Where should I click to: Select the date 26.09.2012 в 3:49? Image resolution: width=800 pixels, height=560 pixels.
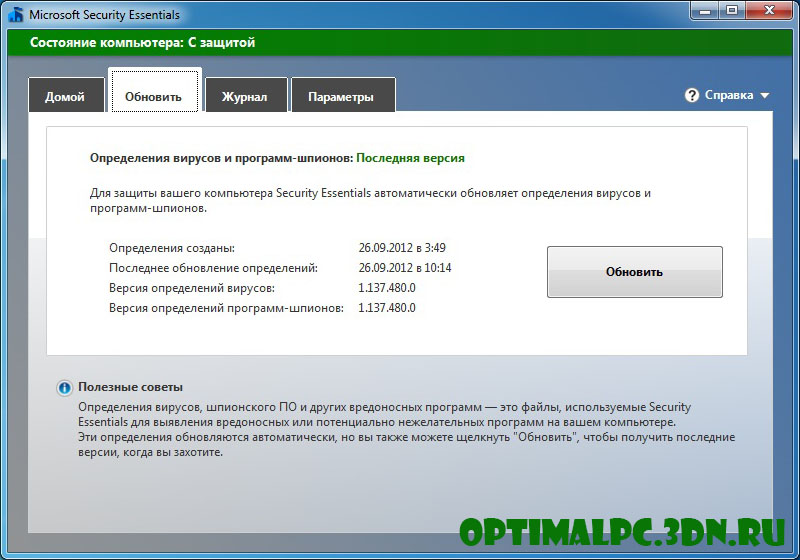402,248
